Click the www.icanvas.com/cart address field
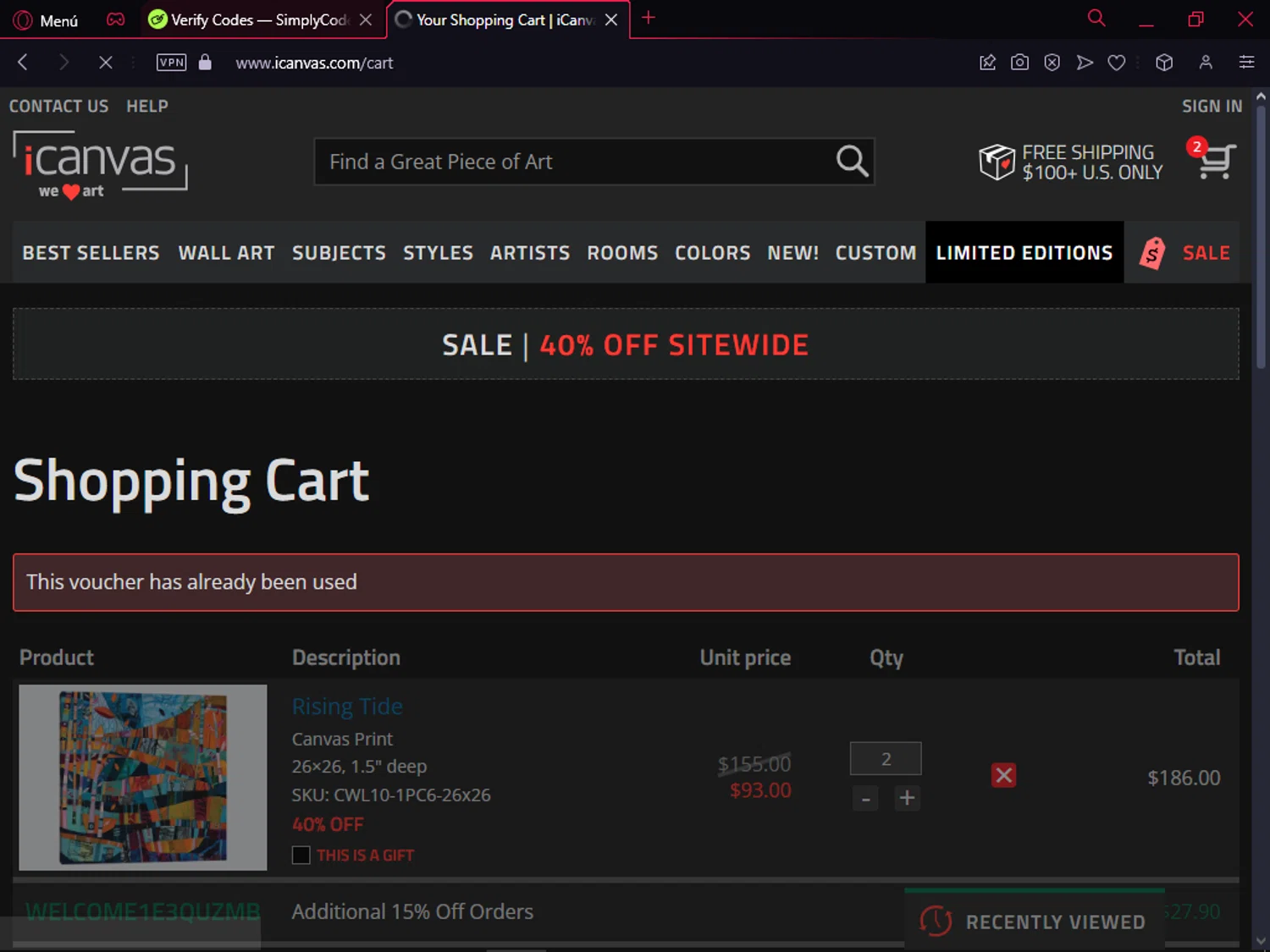The height and width of the screenshot is (952, 1270). (x=314, y=63)
